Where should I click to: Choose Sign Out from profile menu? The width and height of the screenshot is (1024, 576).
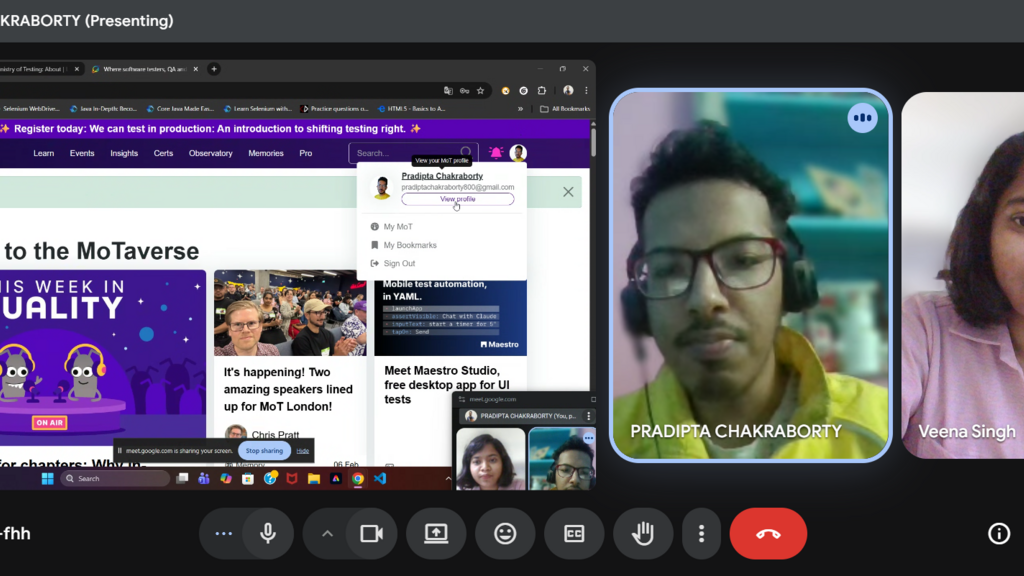399,264
